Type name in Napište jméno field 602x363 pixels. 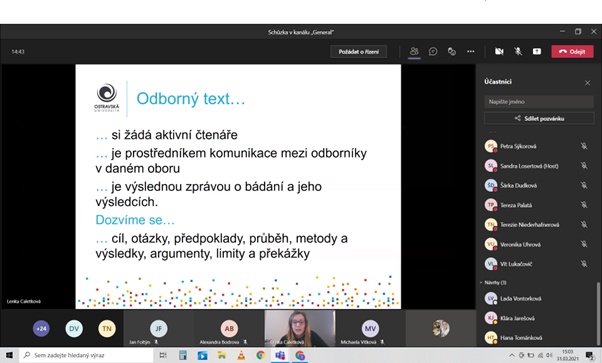[539, 102]
